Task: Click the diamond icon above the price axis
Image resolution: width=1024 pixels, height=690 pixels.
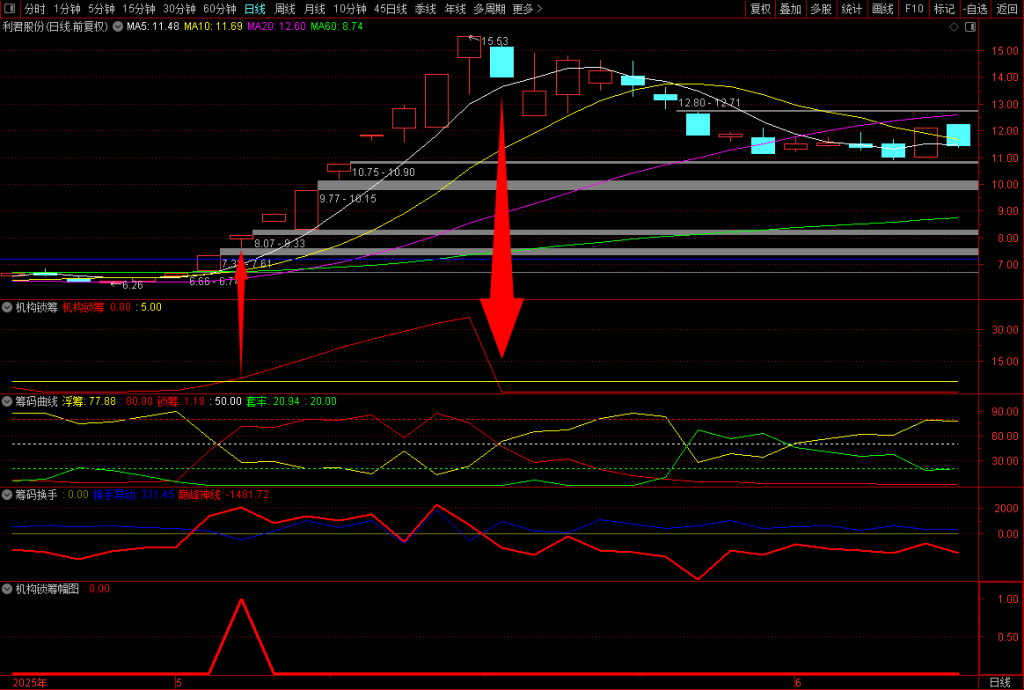Action: (x=955, y=27)
